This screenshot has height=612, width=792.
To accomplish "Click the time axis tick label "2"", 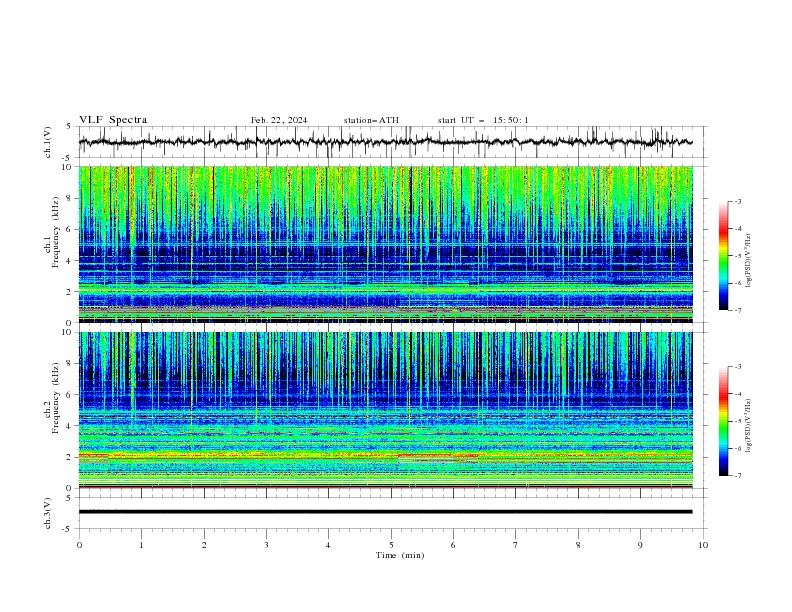I will (204, 545).
